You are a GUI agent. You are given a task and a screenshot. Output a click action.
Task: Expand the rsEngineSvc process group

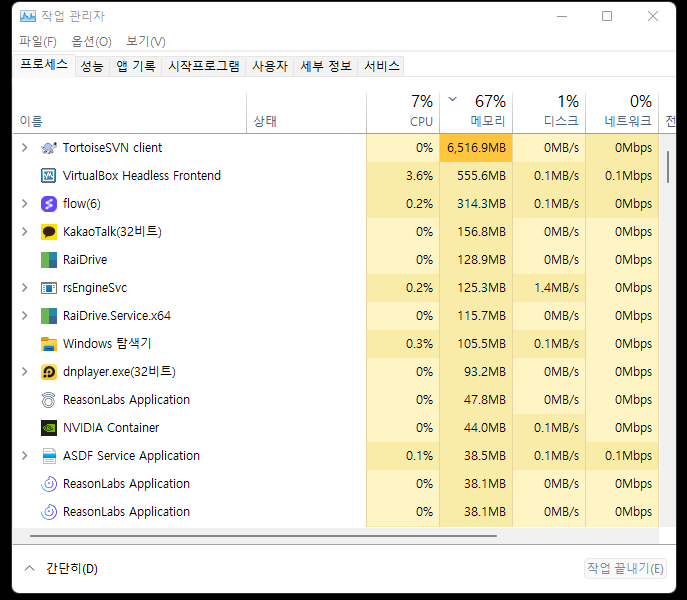[x=25, y=288]
